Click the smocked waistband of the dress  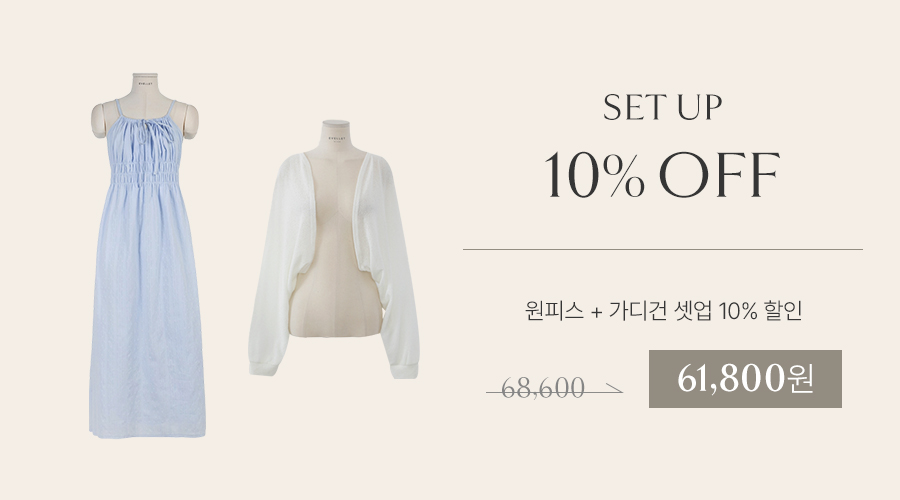145,173
